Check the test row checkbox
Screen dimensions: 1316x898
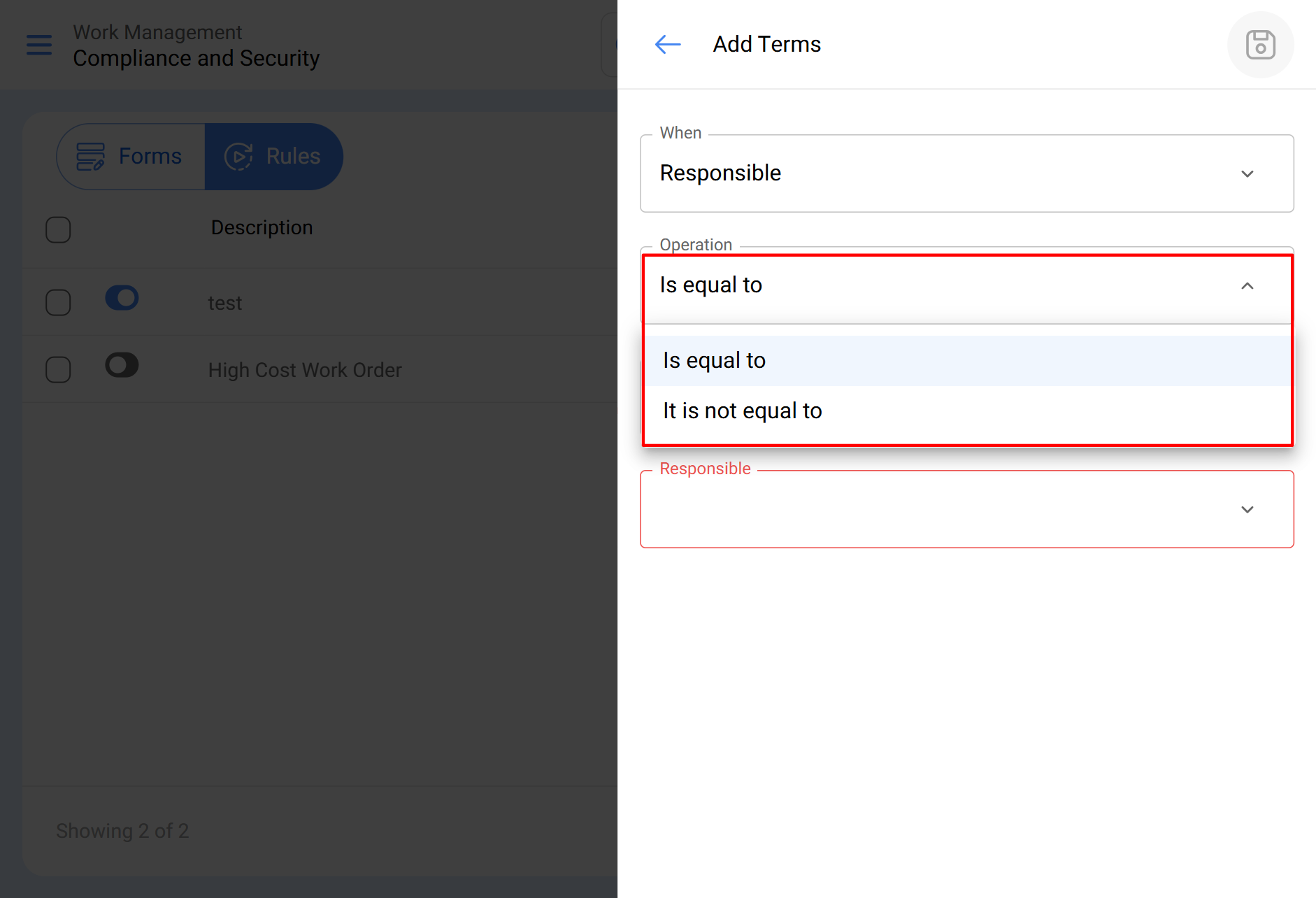58,303
